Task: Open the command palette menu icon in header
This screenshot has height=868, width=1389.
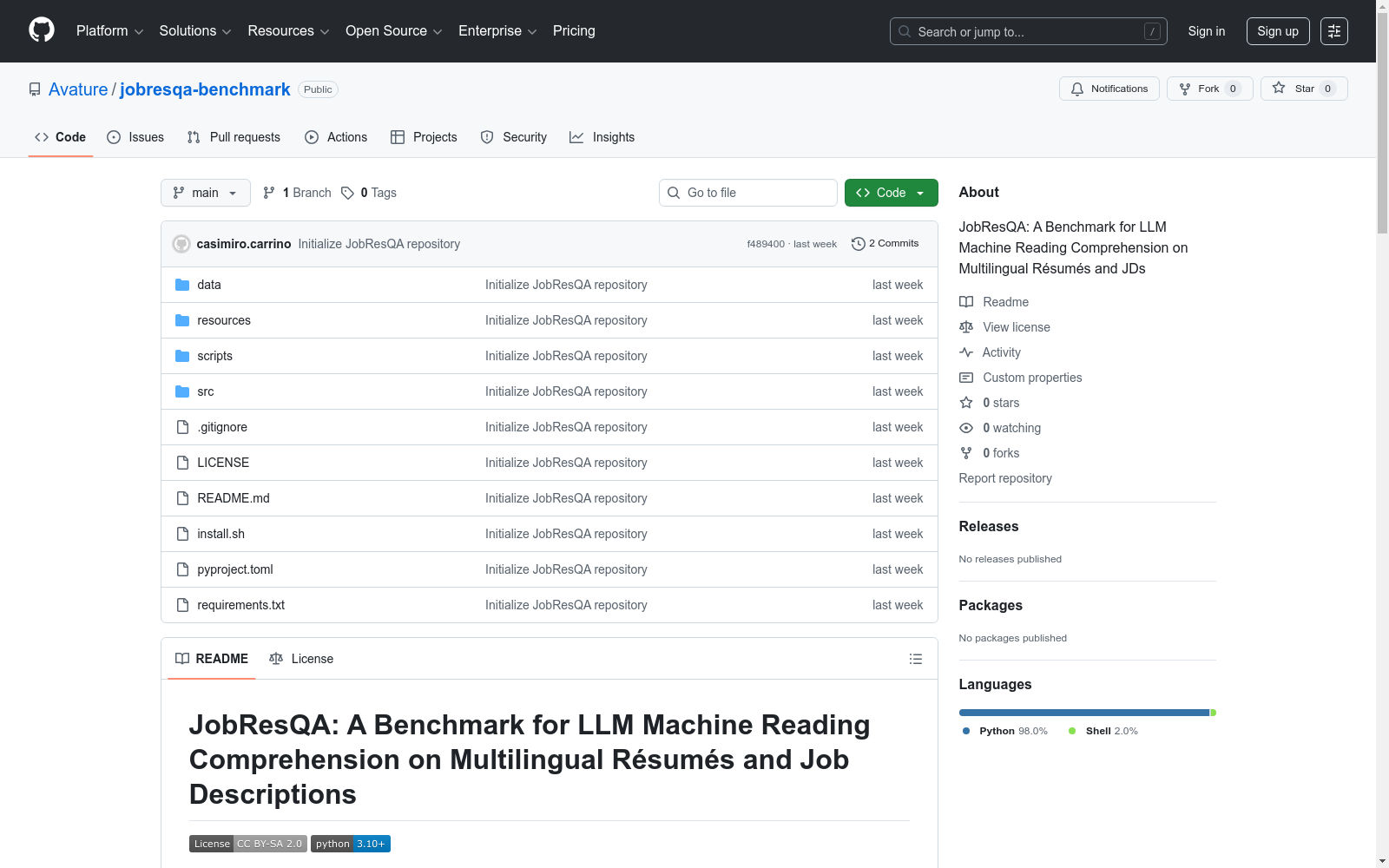Action: [1334, 31]
